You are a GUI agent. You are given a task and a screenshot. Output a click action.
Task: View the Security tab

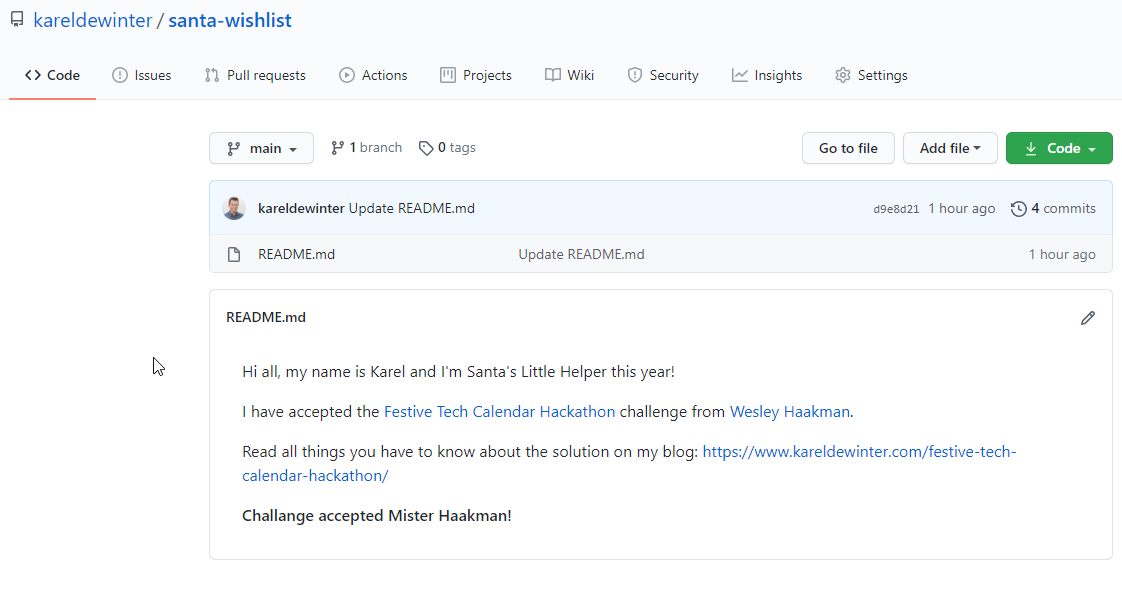tap(663, 75)
